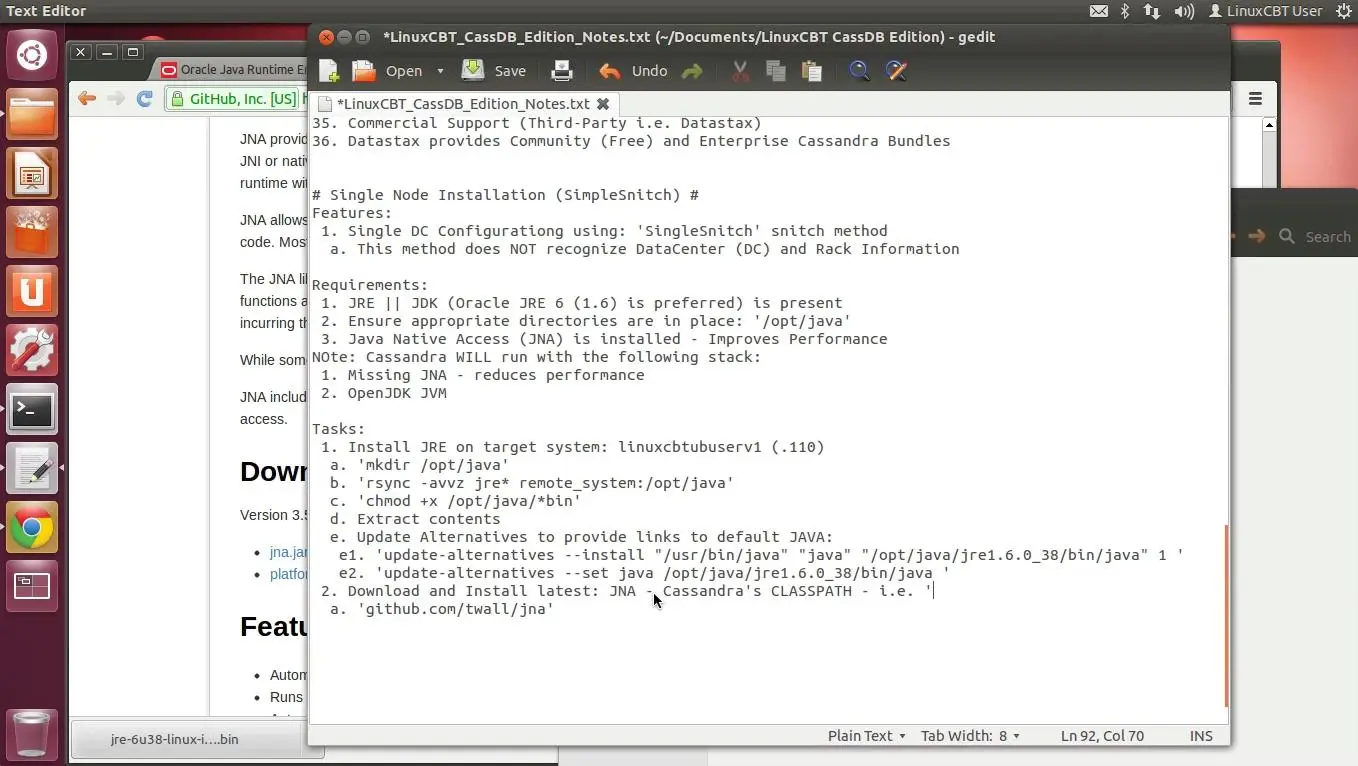Cut the selection with scissors icon
Screen dimensions: 1358x766
click(740, 71)
